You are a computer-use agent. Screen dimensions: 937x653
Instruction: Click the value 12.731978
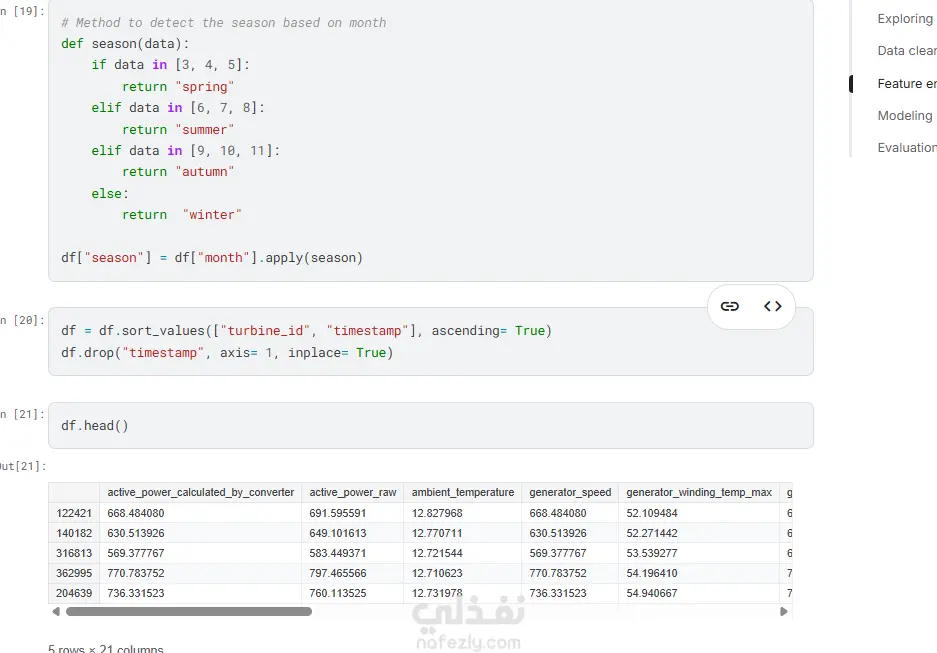437,593
